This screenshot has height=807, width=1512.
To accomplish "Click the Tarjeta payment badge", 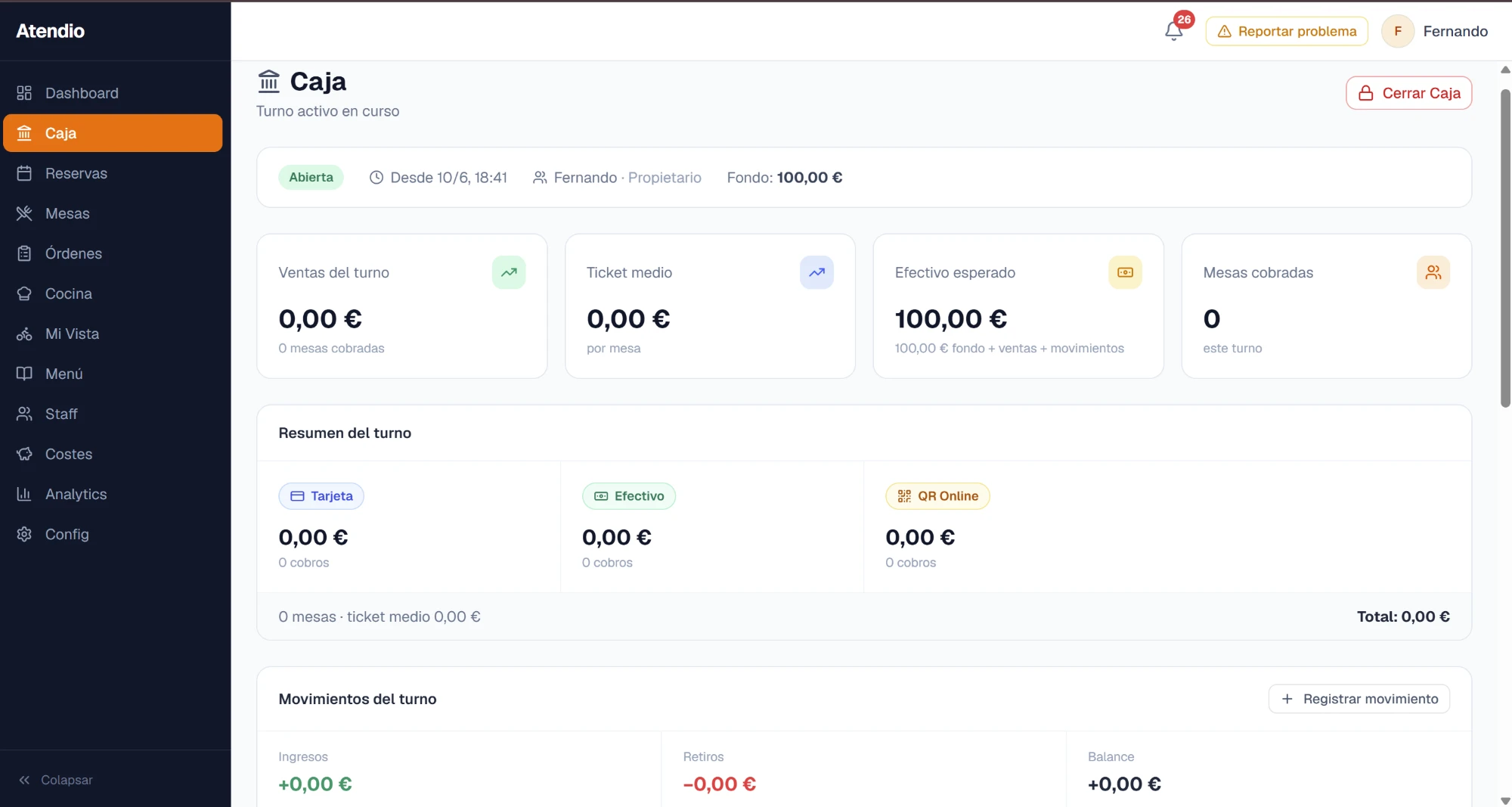I will 321,496.
